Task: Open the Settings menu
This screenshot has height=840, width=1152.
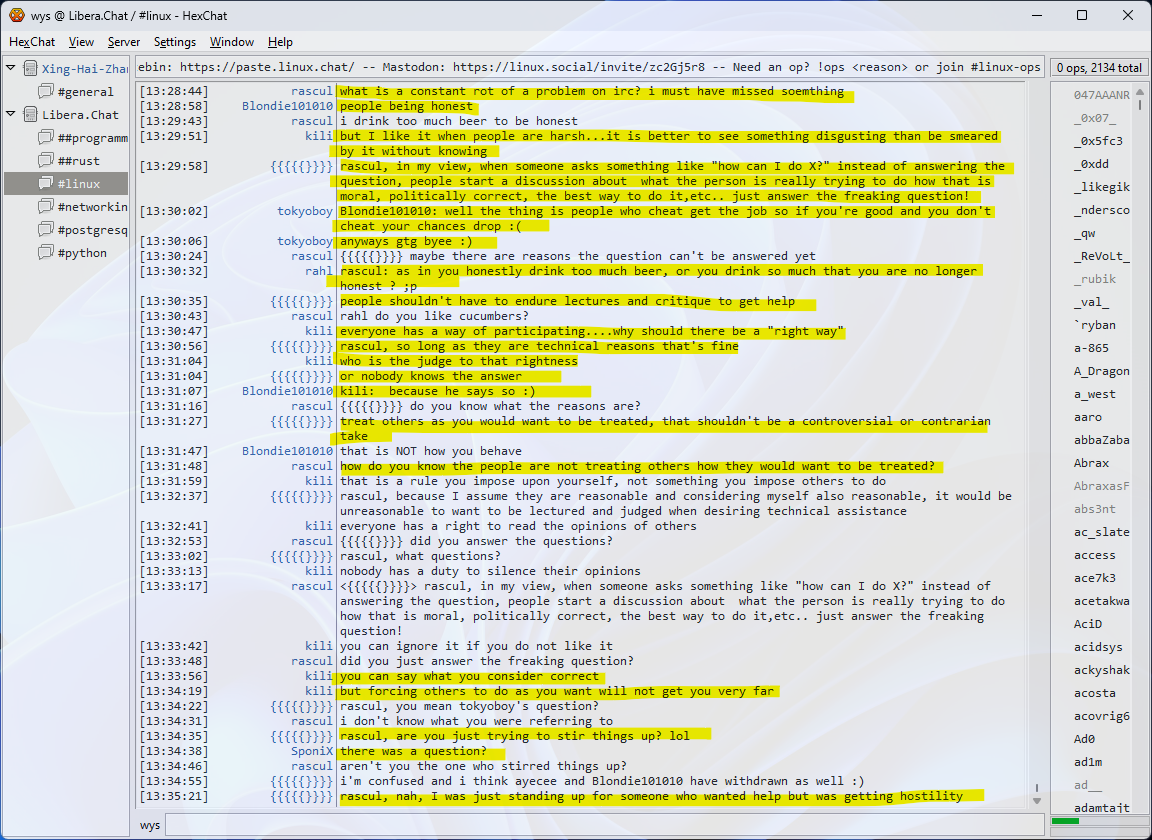Action: click(x=175, y=42)
